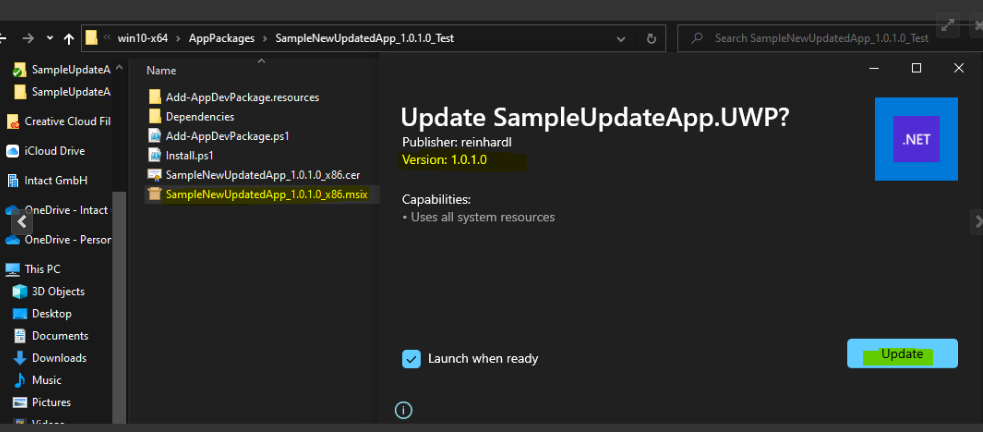
Task: Refresh the current folder view
Action: (651, 38)
